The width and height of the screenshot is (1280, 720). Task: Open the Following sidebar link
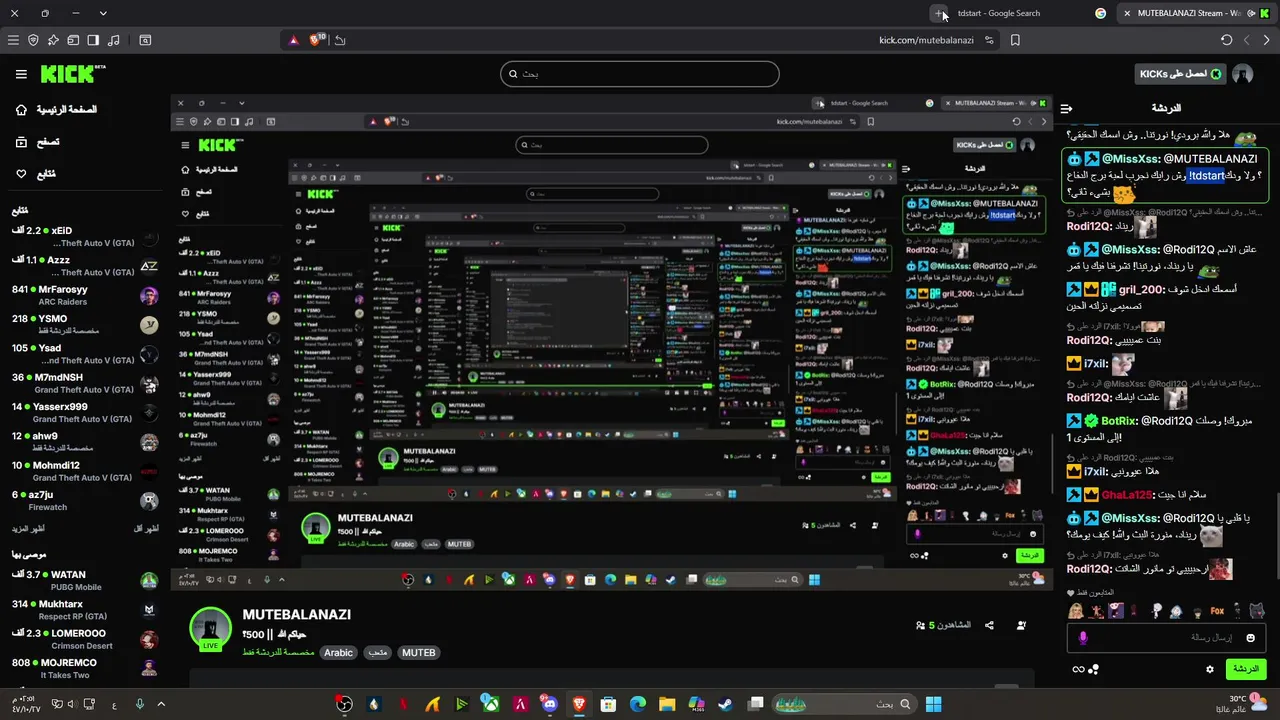[38, 174]
